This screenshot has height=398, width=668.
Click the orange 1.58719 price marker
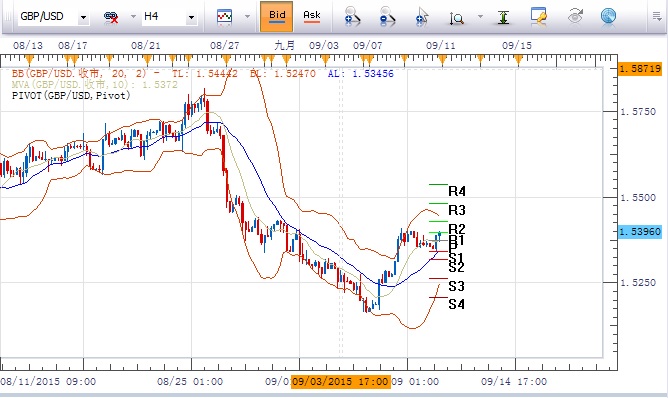(640, 68)
